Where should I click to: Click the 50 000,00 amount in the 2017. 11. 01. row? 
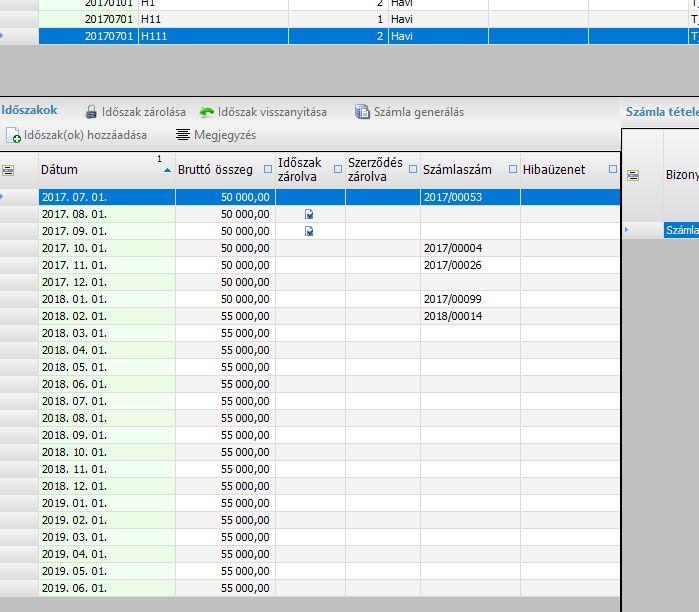tap(245, 265)
